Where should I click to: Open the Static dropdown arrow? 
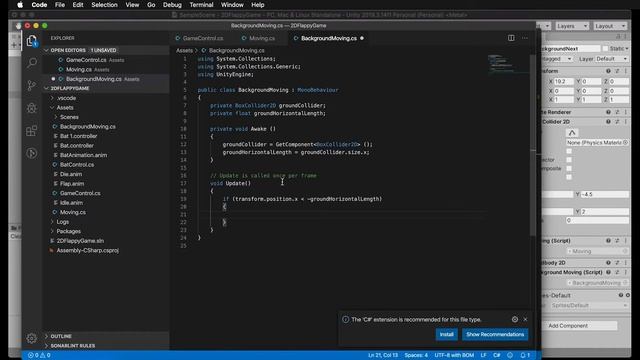coord(627,49)
